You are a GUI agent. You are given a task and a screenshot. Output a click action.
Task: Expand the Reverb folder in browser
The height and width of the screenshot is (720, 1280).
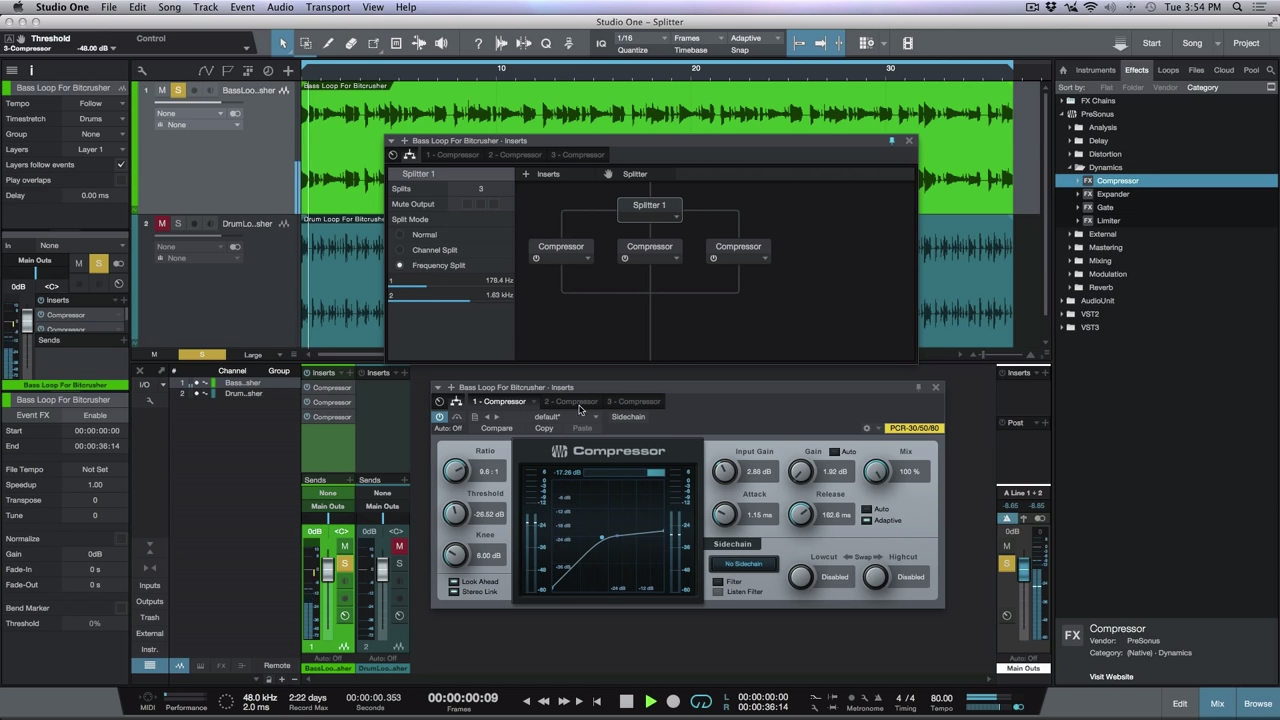1071,287
